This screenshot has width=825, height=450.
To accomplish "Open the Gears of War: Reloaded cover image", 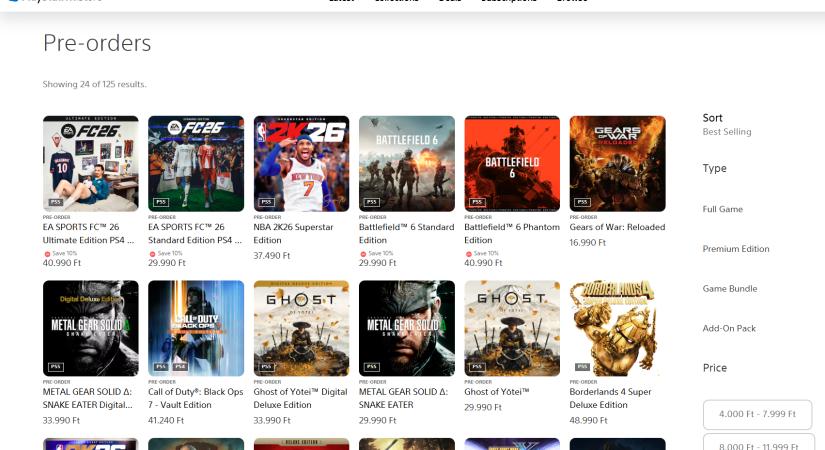I will pos(617,164).
